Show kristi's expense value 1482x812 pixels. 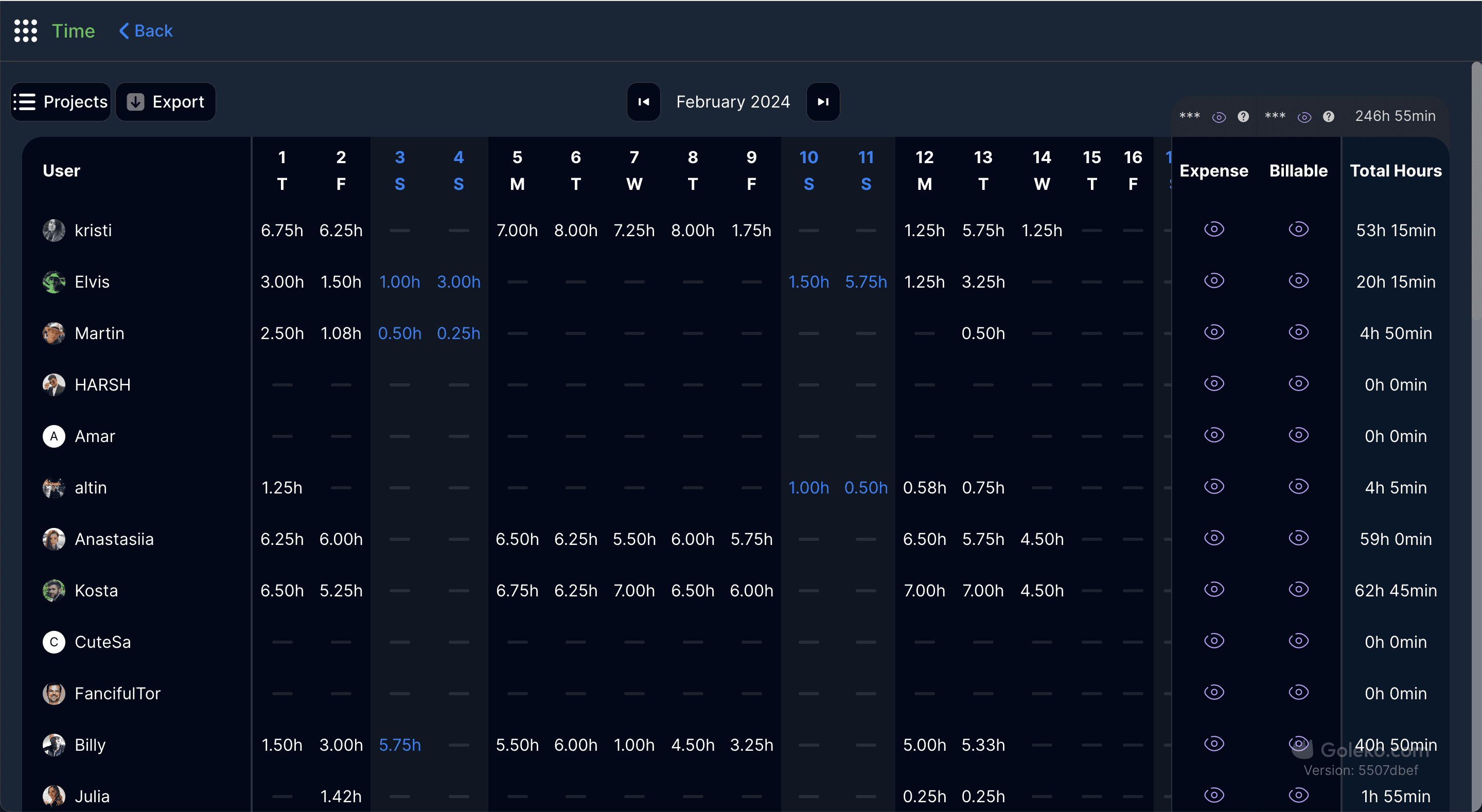pos(1214,229)
